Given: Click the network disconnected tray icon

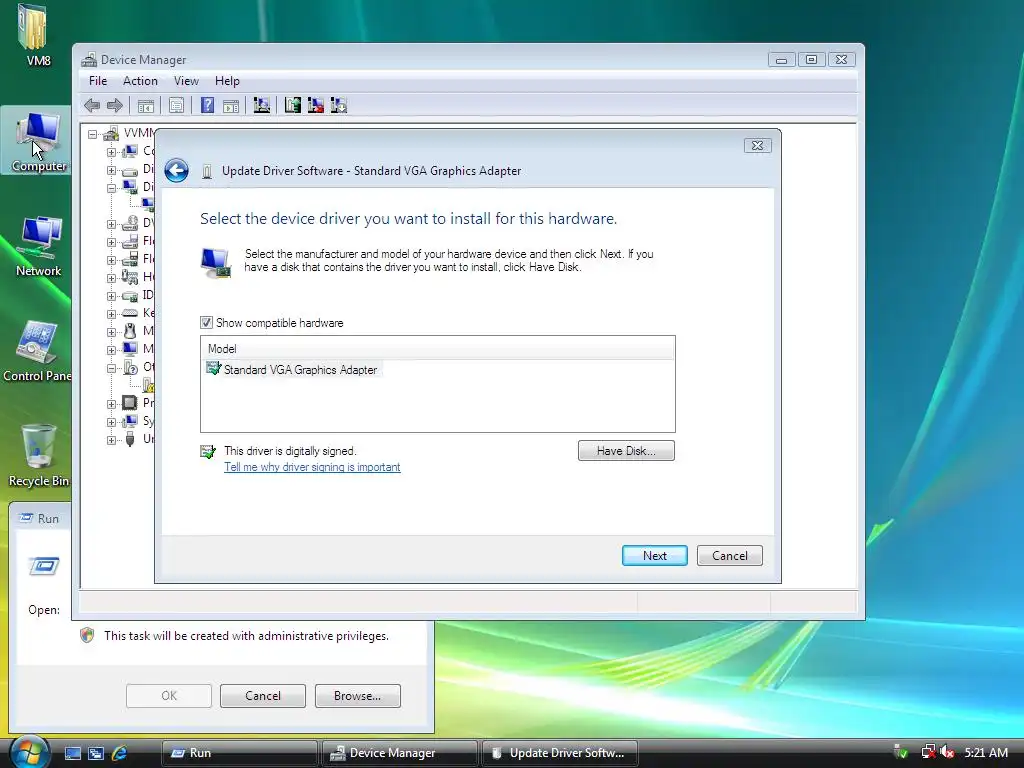Looking at the screenshot, I should coord(928,752).
